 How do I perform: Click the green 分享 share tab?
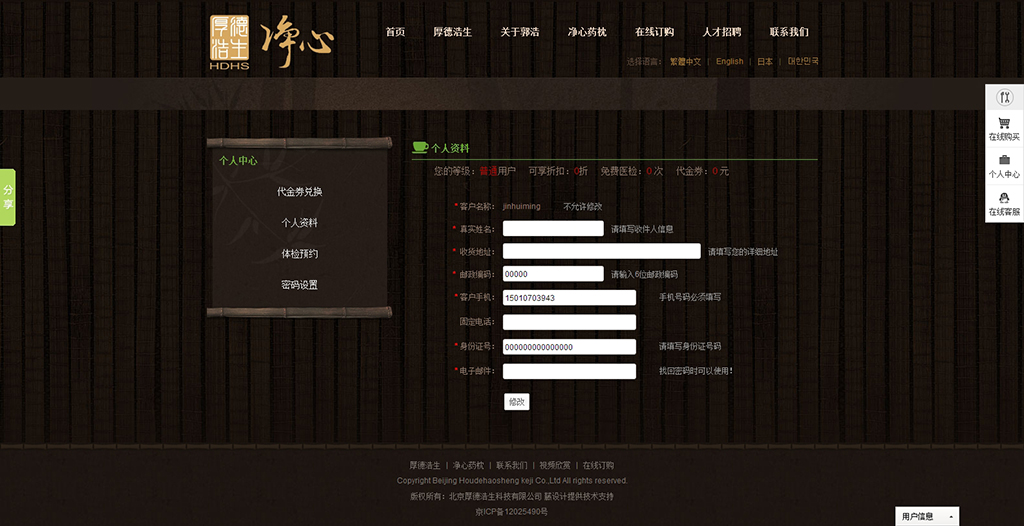[8, 197]
